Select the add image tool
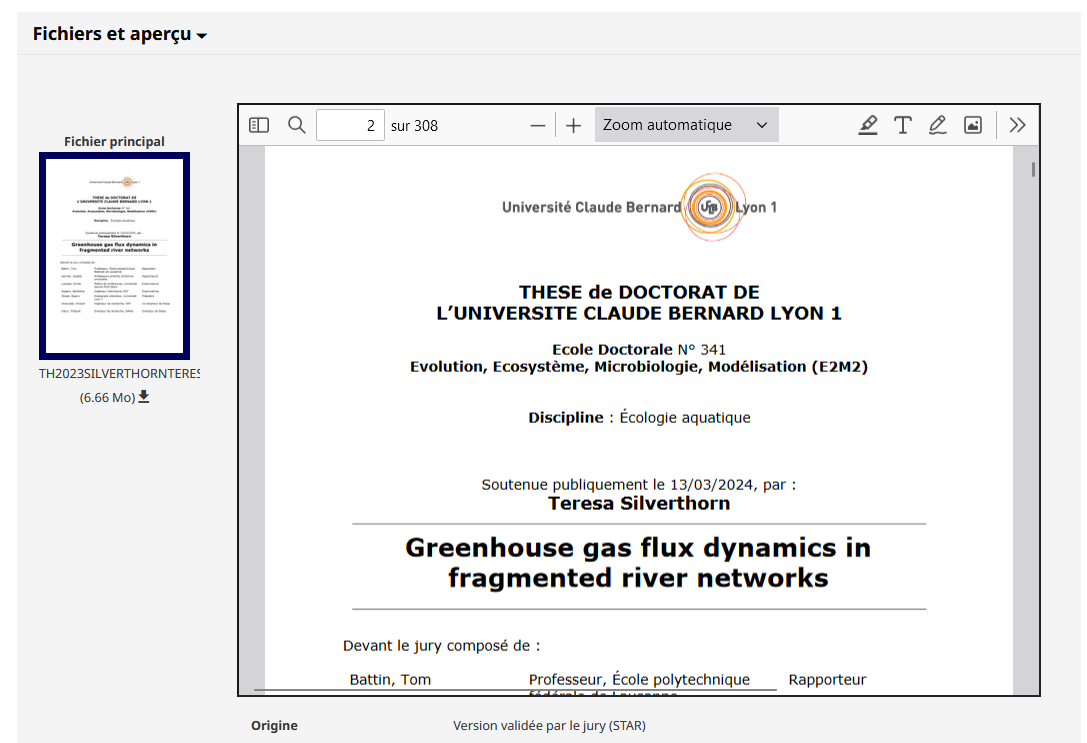The width and height of the screenshot is (1087, 743). 973,125
